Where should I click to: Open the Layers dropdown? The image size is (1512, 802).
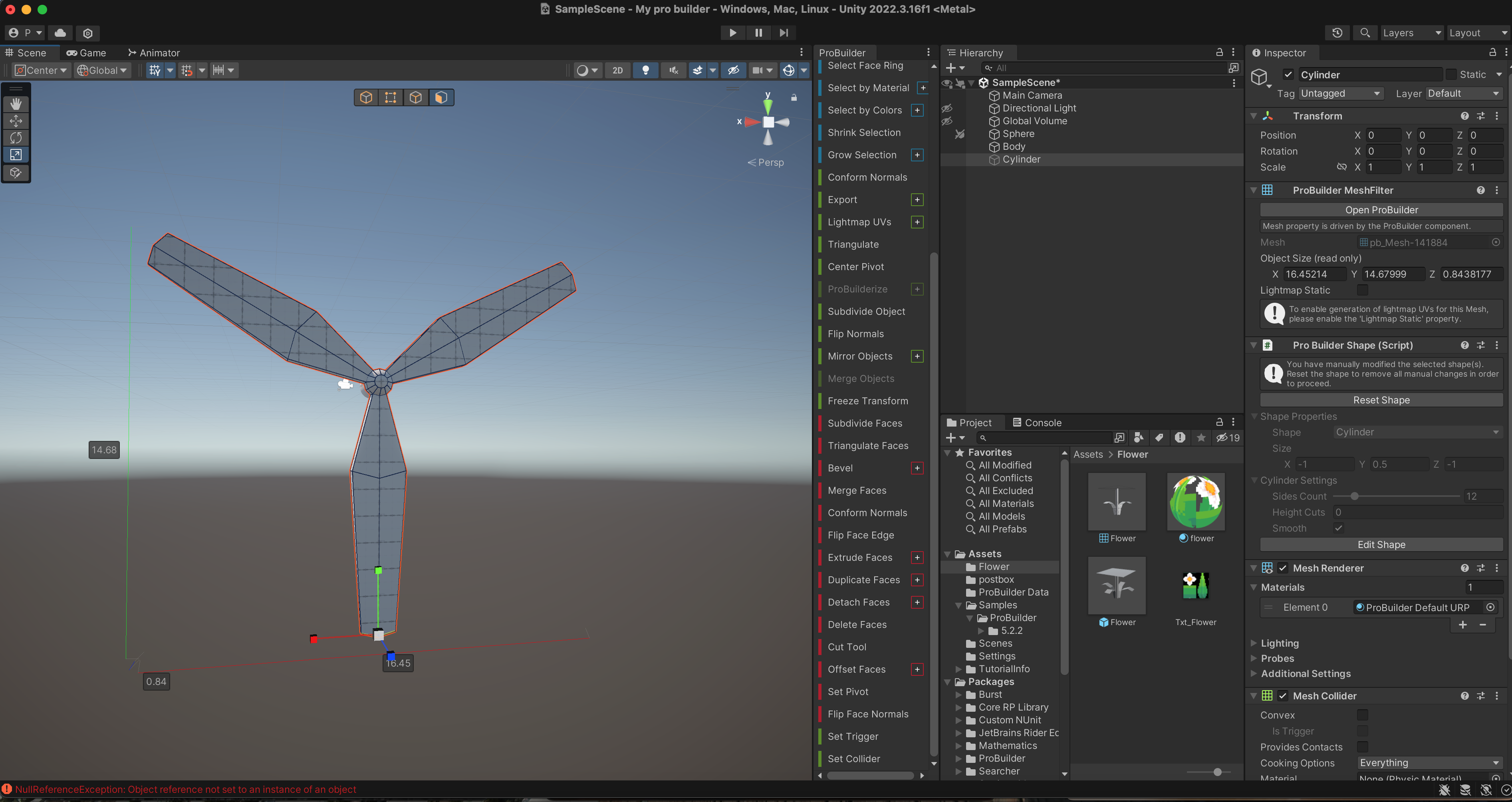tap(1411, 33)
